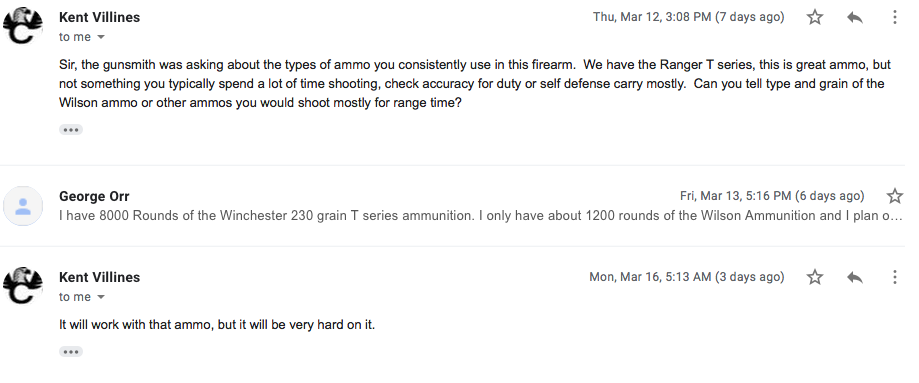
Task: Click Kent Villines sender name in first message
Action: pos(100,18)
